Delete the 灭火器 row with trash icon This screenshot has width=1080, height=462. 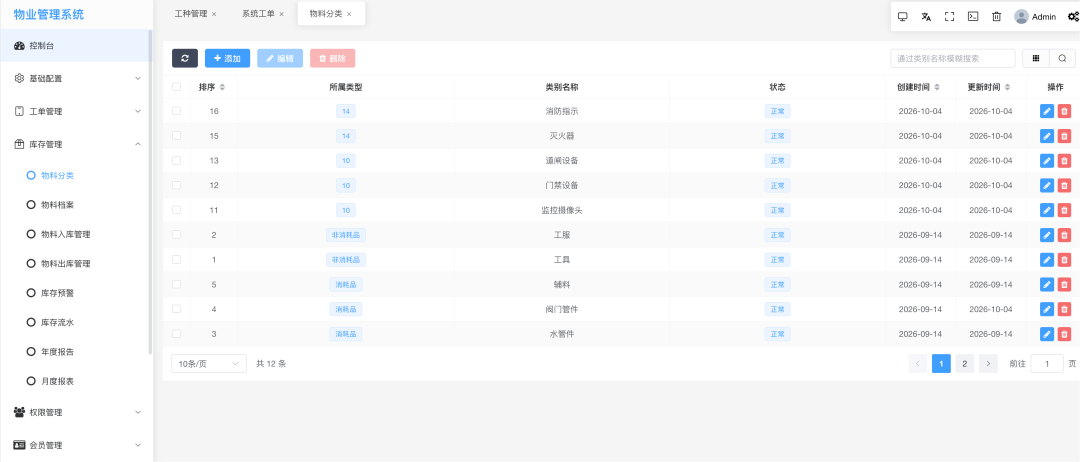click(x=1064, y=136)
